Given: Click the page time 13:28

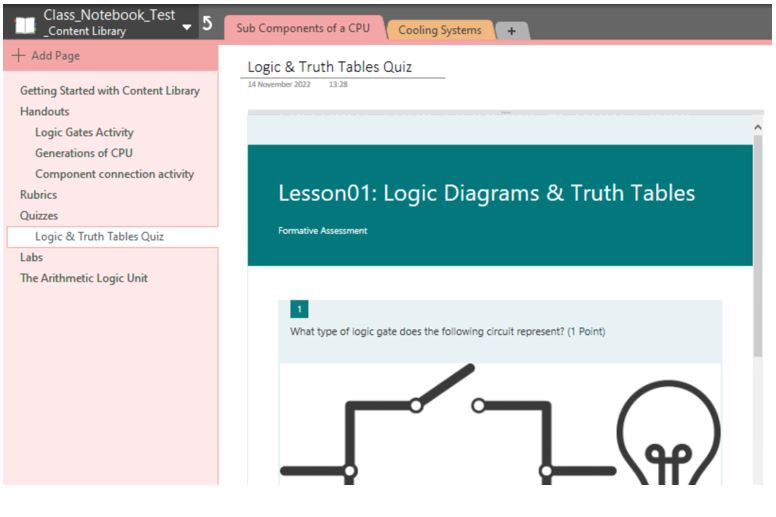Looking at the screenshot, I should (338, 85).
